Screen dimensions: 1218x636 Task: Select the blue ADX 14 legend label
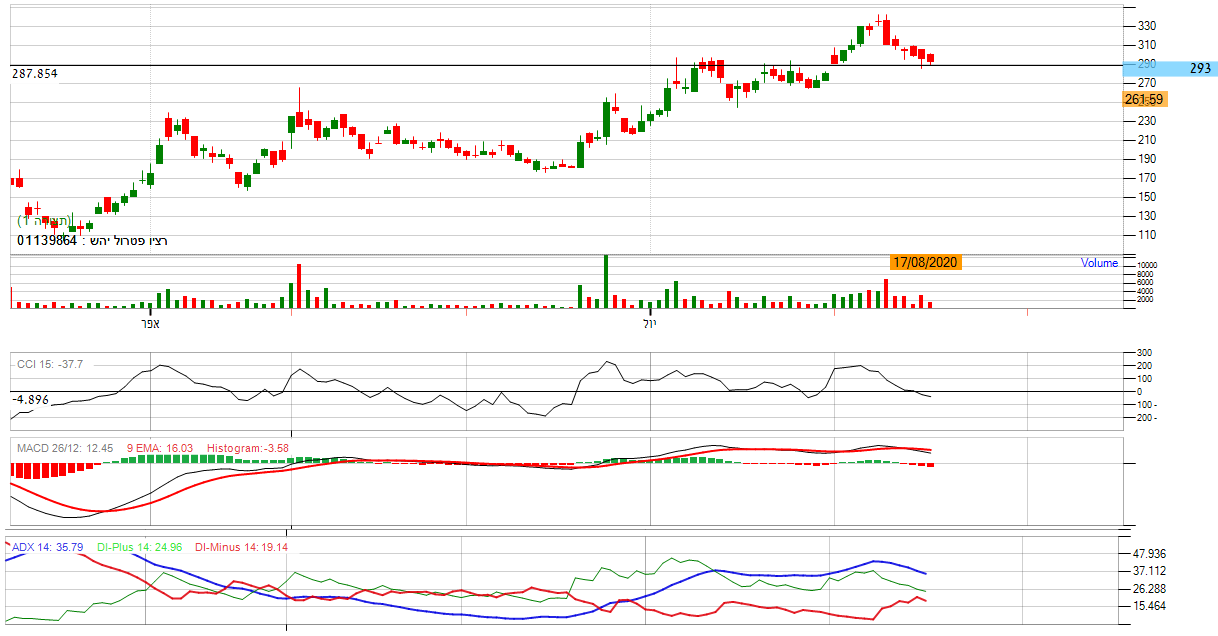click(x=46, y=547)
